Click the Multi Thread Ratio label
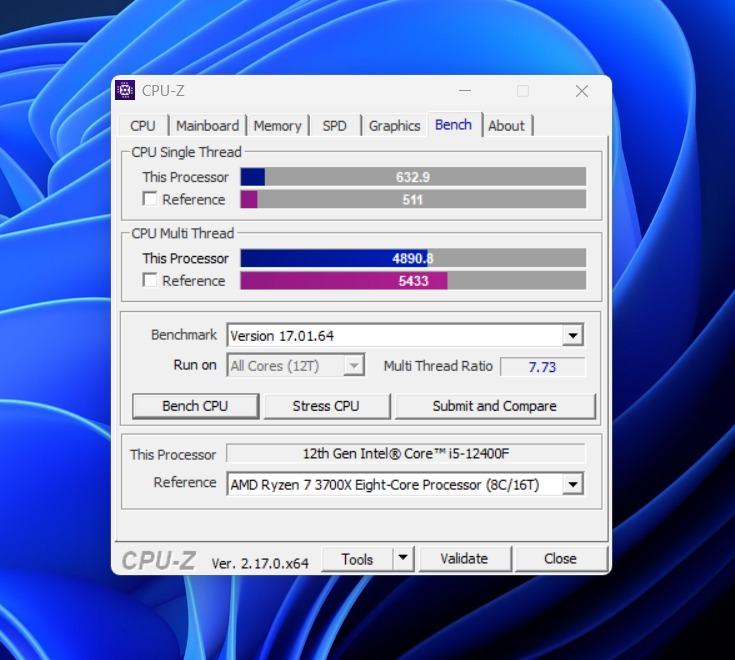 click(x=438, y=366)
